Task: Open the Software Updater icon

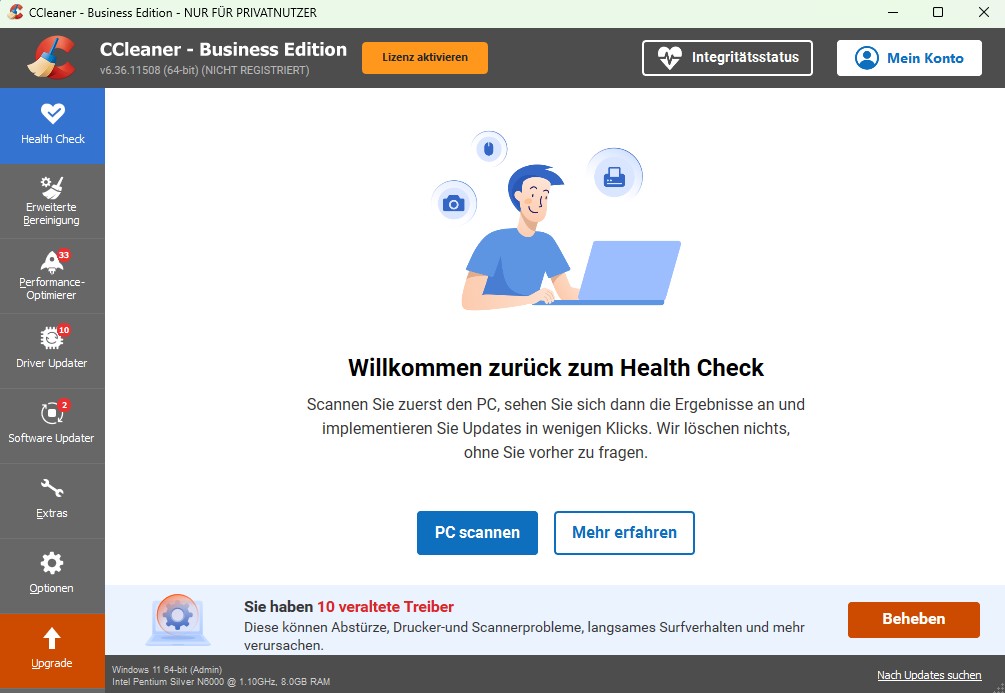Action: 52,412
